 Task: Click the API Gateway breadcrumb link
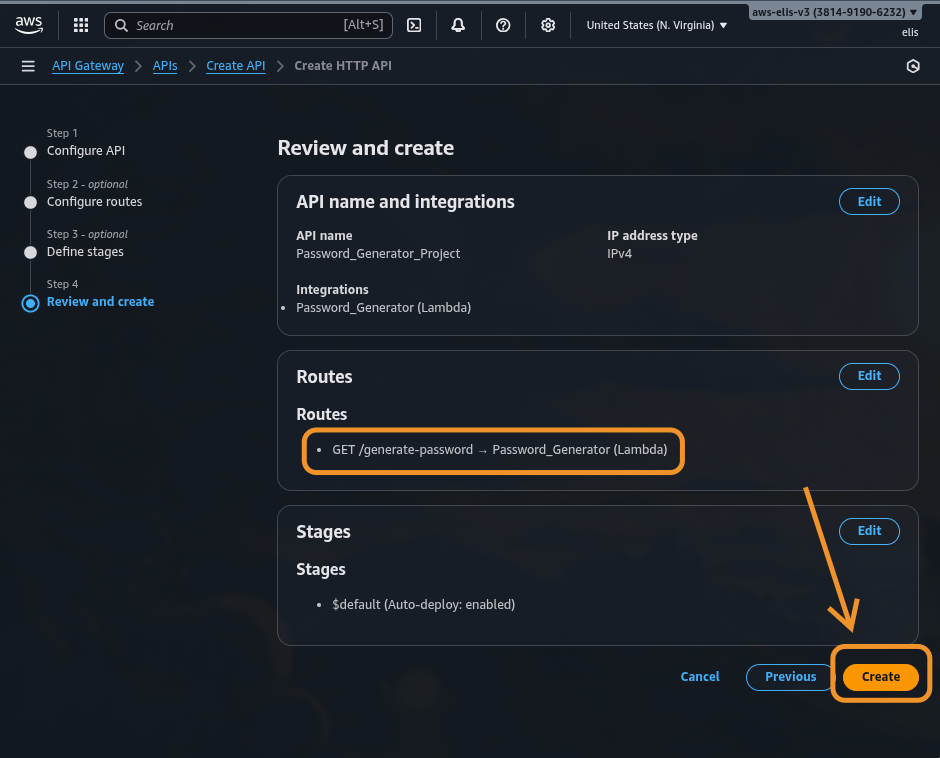tap(88, 66)
